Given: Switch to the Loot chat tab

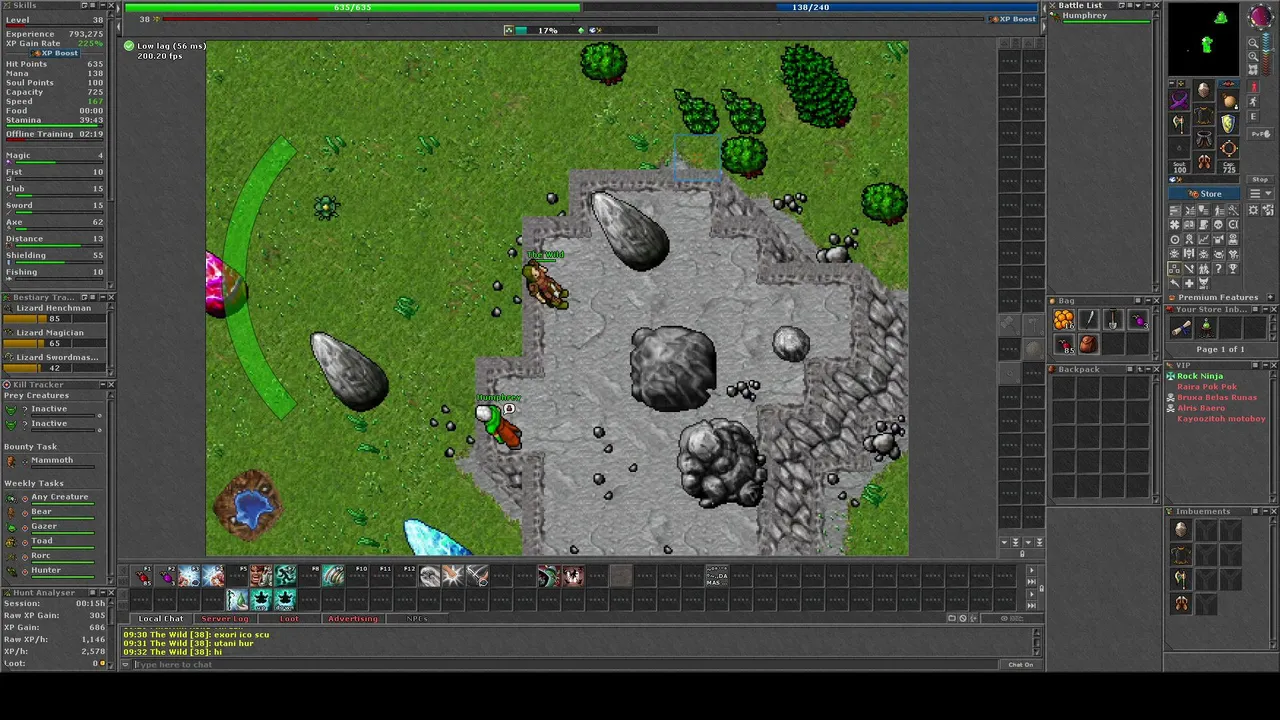Looking at the screenshot, I should [289, 618].
